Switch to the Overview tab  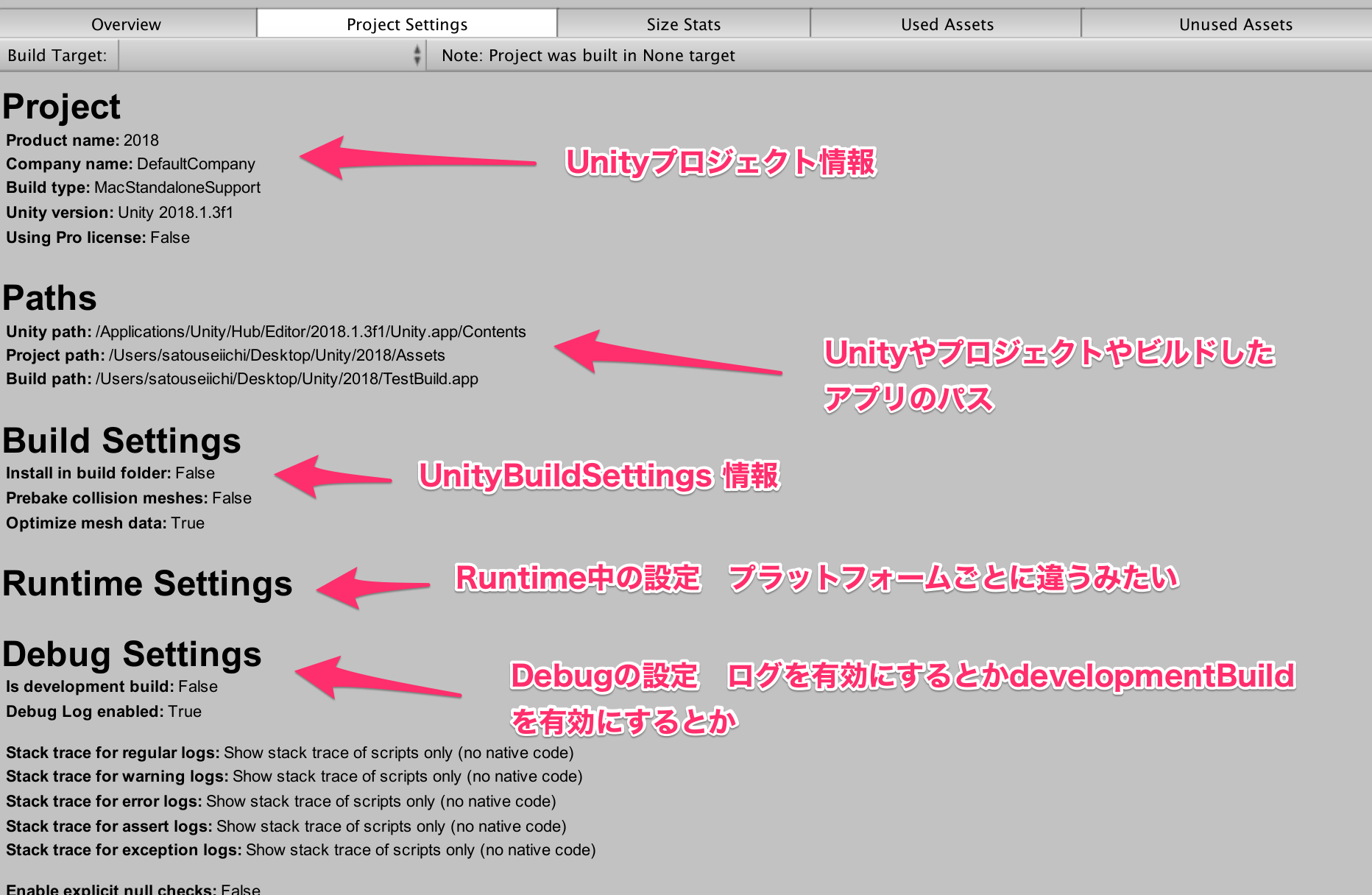click(x=127, y=24)
